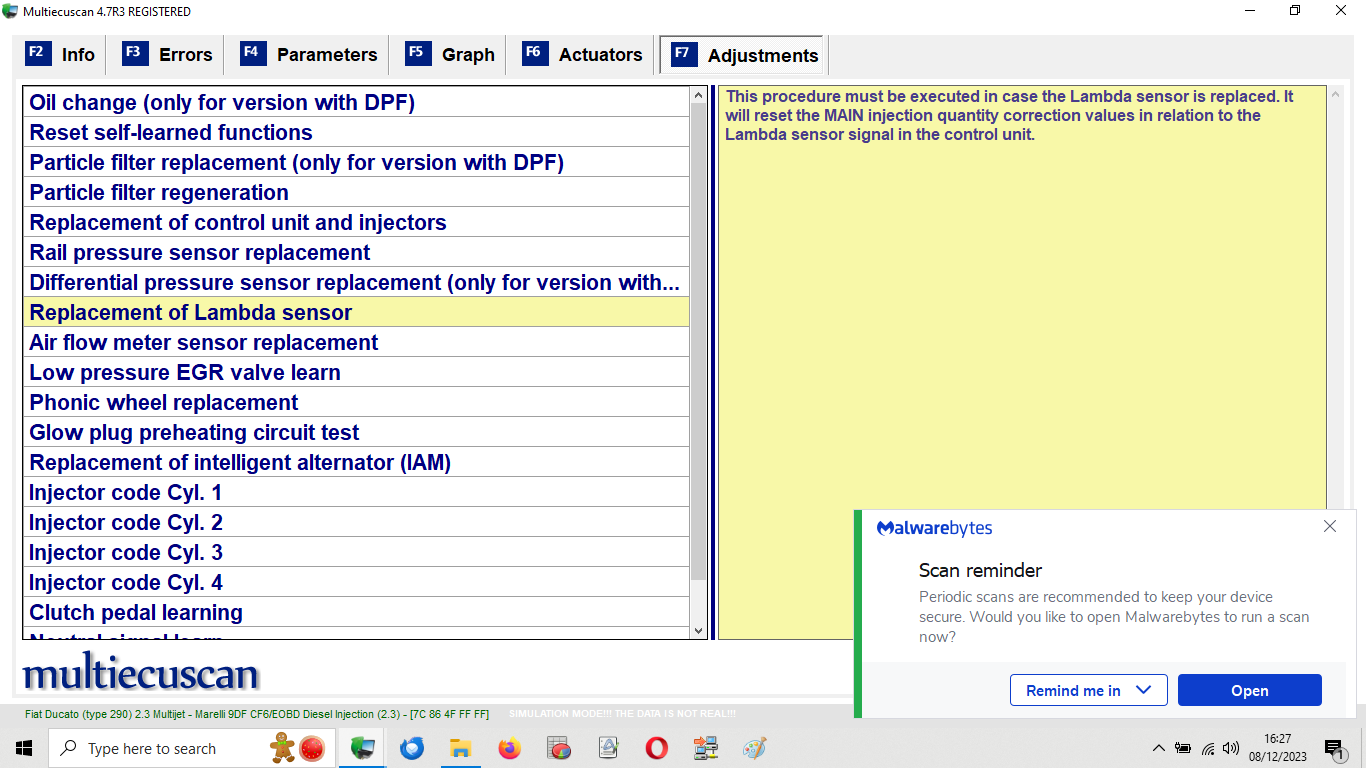Restore down the Multiecuscan window
The image size is (1366, 768).
pos(1295,11)
